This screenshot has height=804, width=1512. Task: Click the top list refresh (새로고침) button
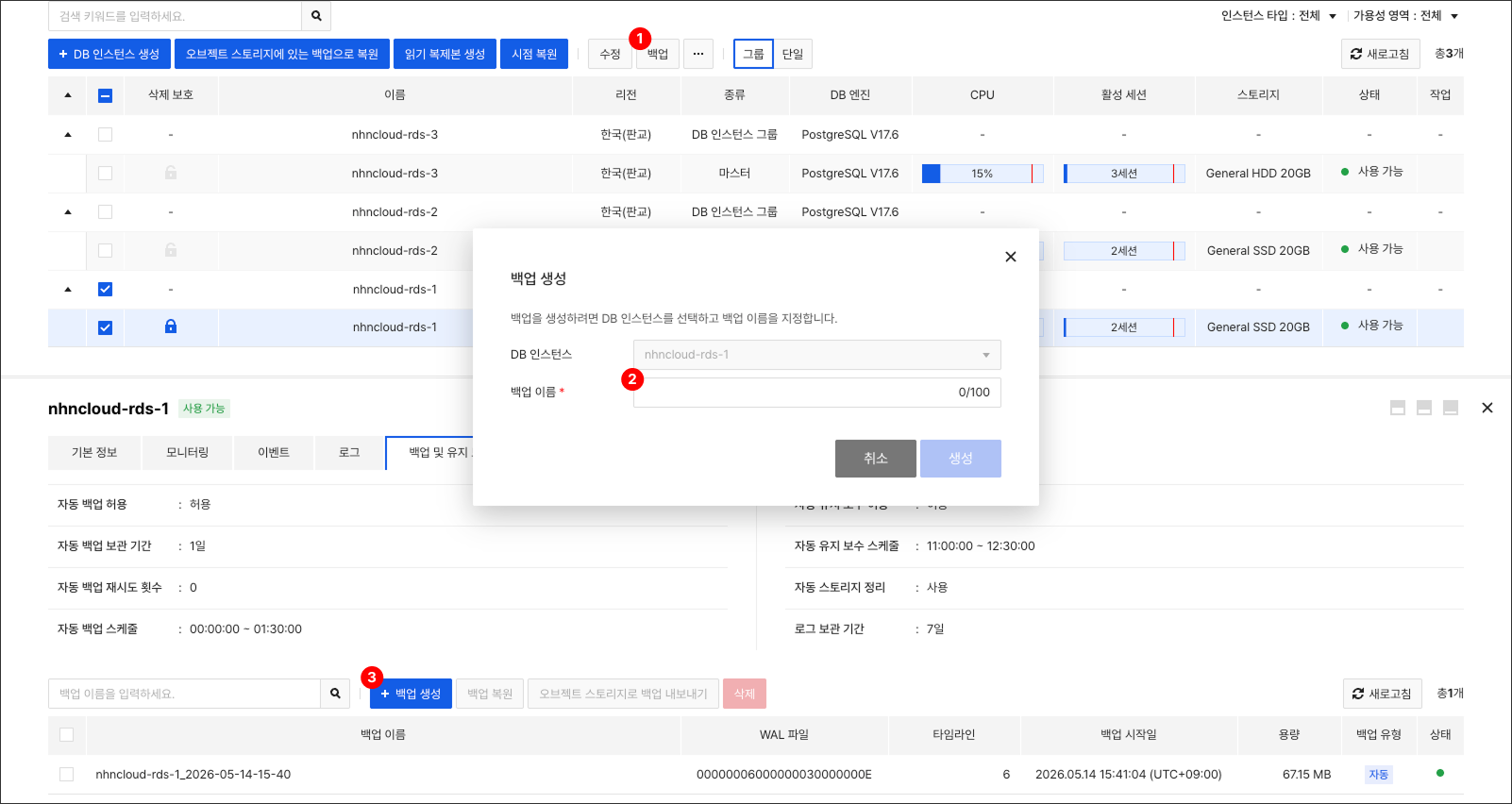1380,54
